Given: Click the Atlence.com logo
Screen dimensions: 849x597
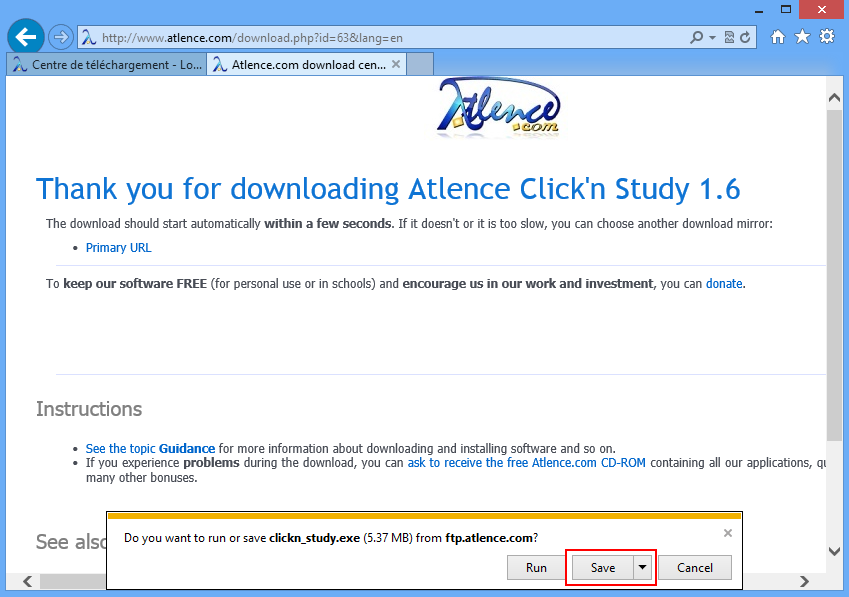Looking at the screenshot, I should pos(498,107).
